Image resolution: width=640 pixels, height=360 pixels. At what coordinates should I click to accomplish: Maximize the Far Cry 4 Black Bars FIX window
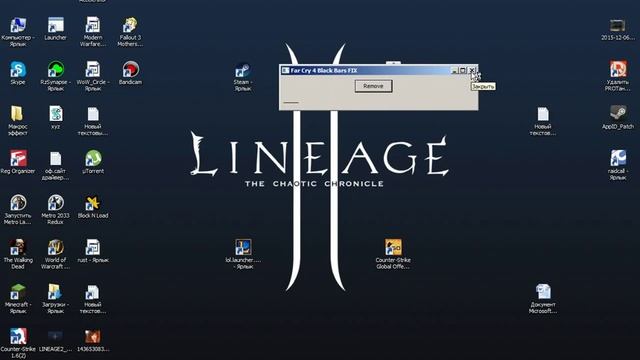click(x=463, y=71)
